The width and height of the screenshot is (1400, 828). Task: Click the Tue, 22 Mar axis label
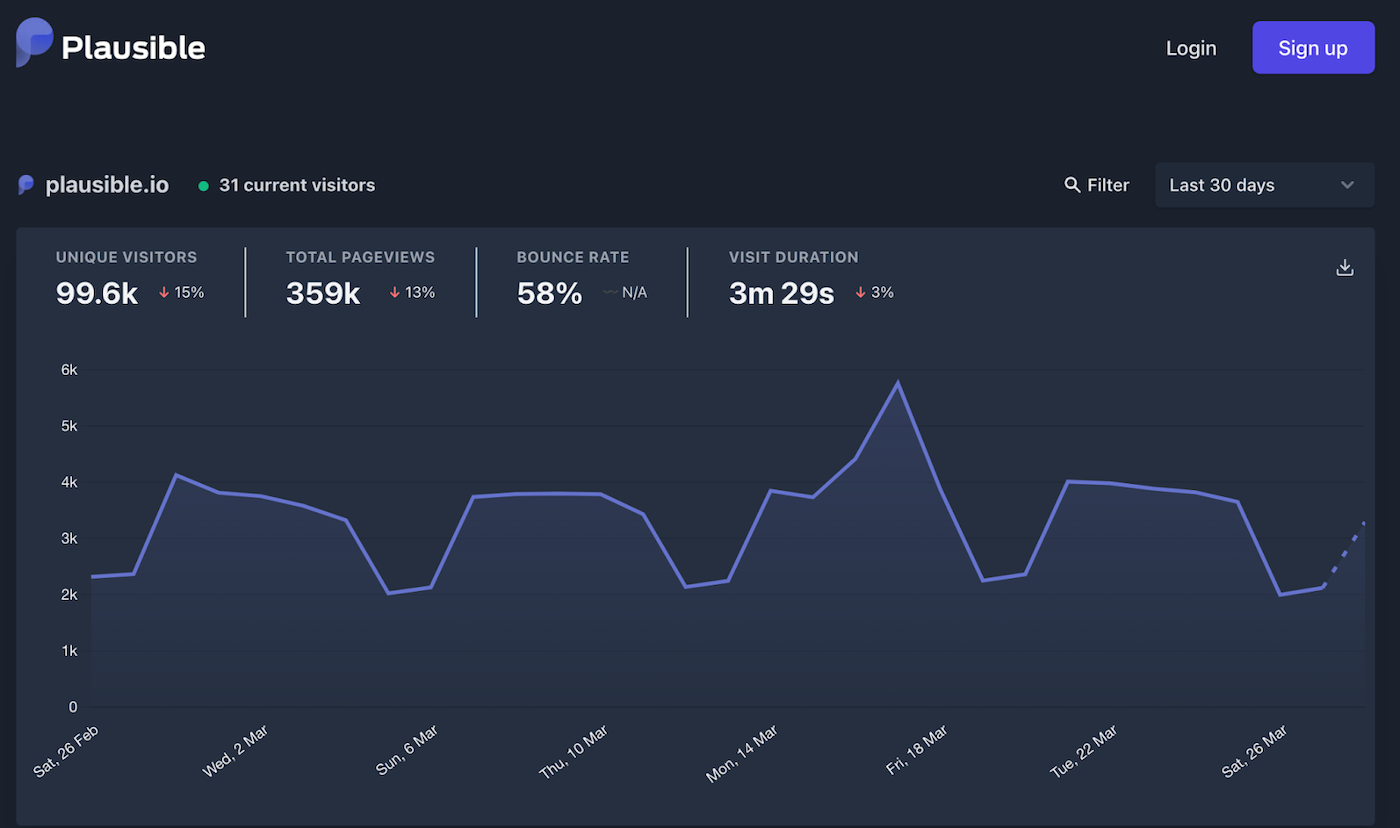(x=1083, y=752)
